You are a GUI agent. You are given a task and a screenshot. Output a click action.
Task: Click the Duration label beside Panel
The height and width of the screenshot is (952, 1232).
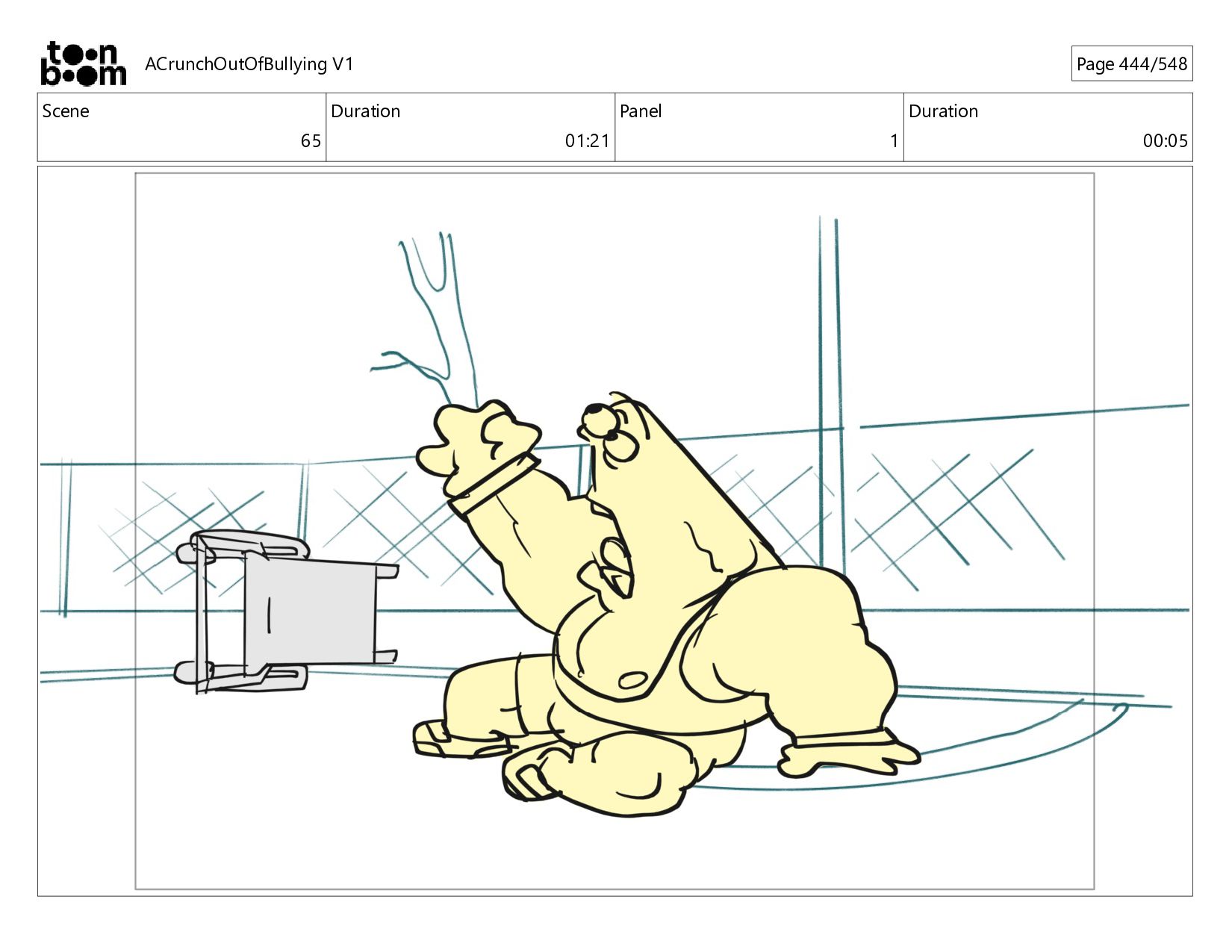point(943,111)
